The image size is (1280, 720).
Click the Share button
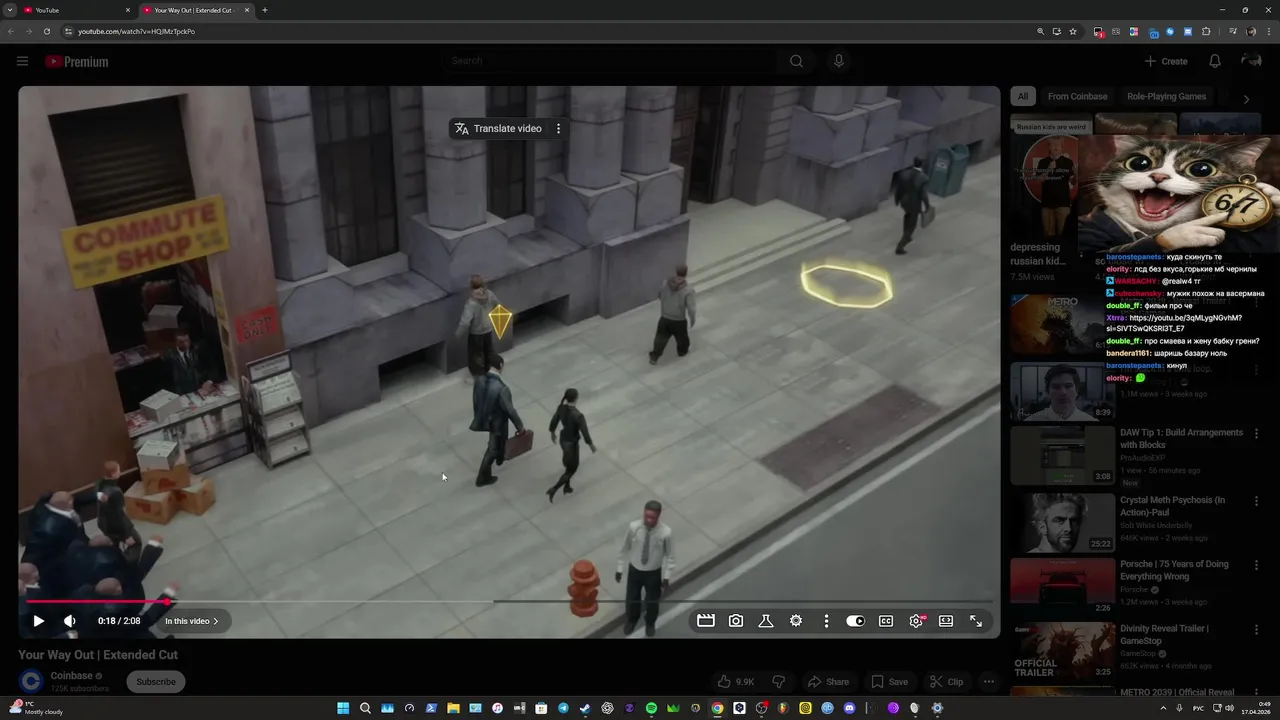pyautogui.click(x=828, y=682)
